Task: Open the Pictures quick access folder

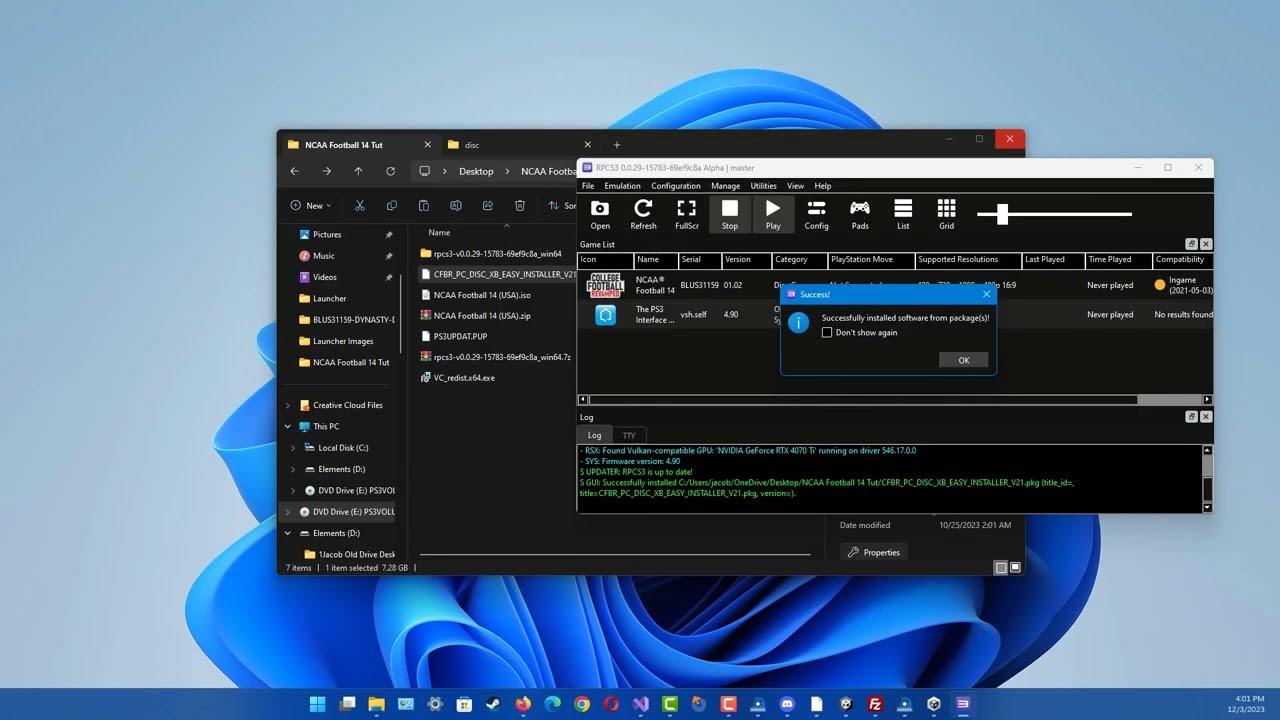Action: (x=327, y=235)
